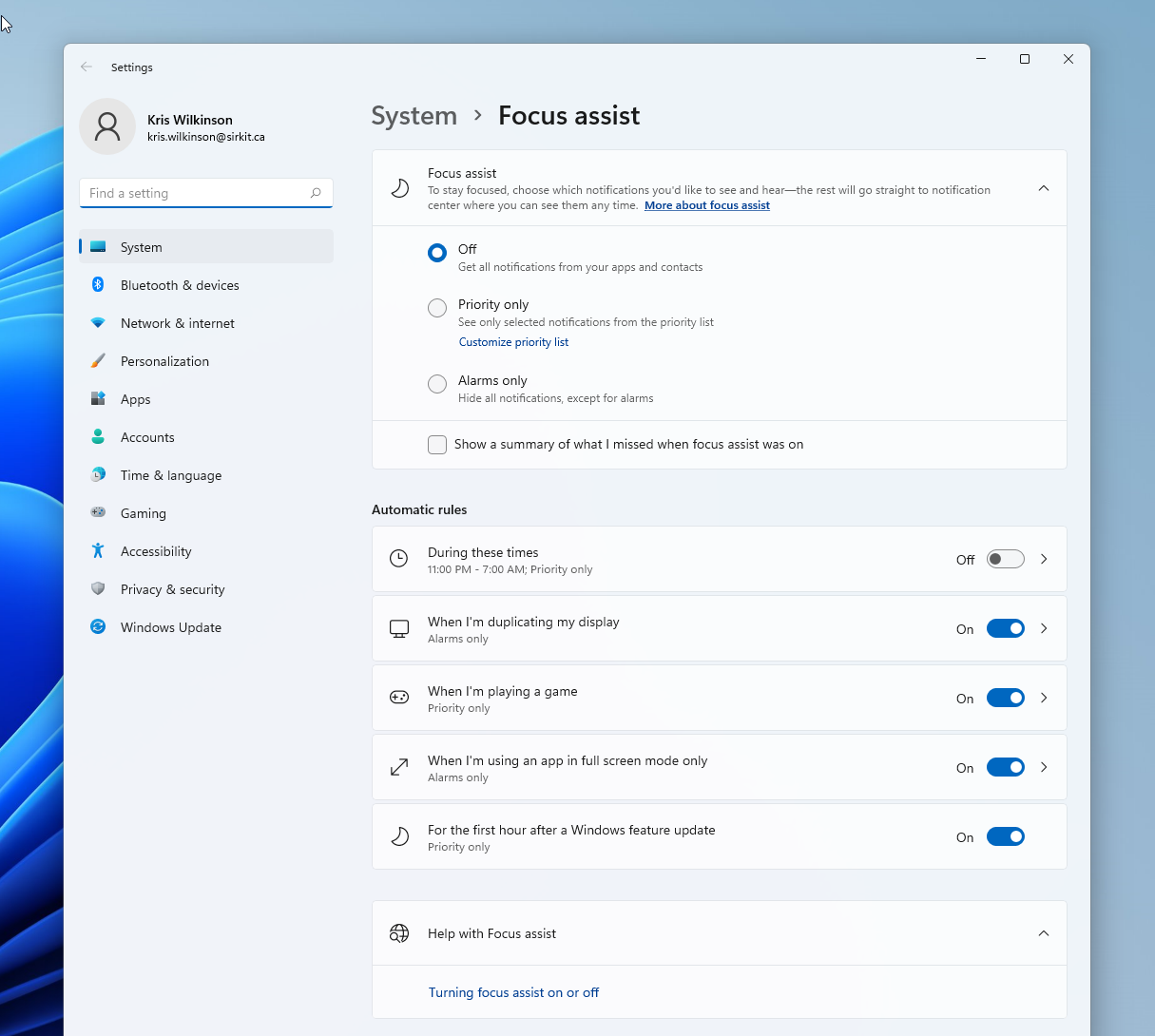The width and height of the screenshot is (1155, 1036).
Task: Open Turning focus assist on or off link
Action: pos(513,992)
